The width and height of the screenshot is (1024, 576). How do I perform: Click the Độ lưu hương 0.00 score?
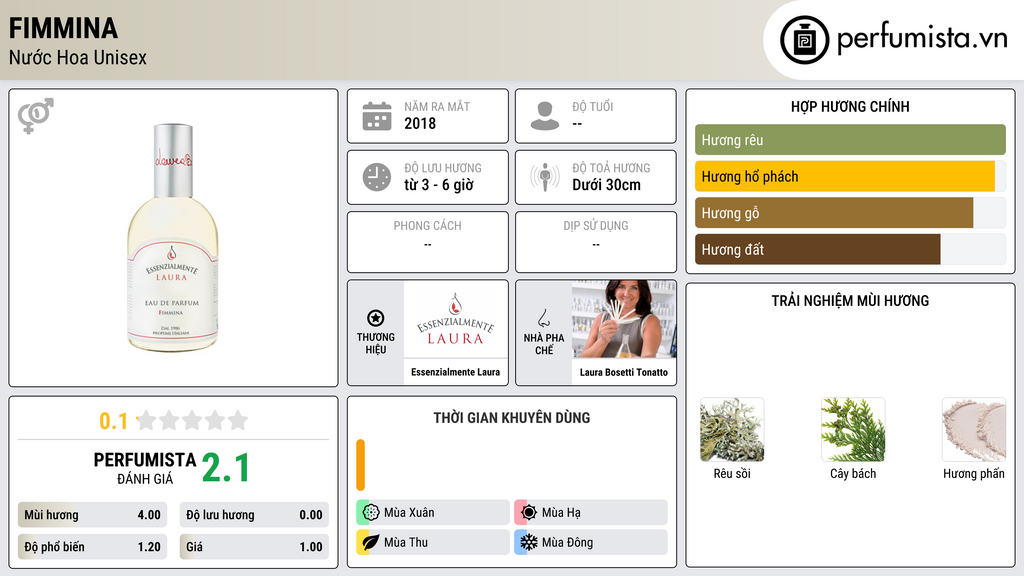[x=254, y=515]
